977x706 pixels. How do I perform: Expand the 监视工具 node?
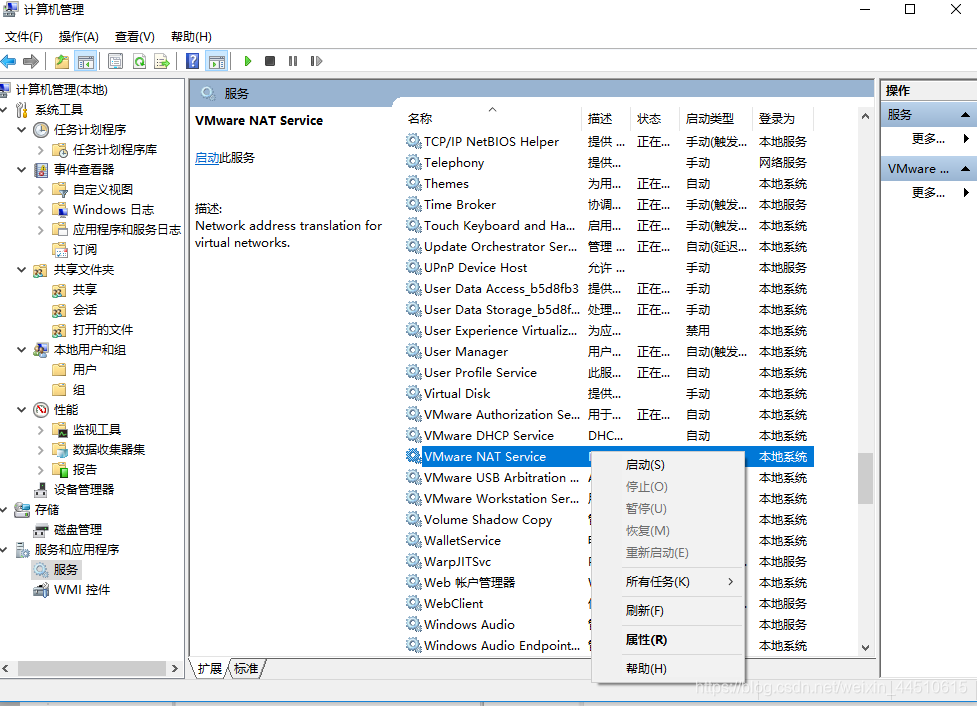click(x=41, y=429)
